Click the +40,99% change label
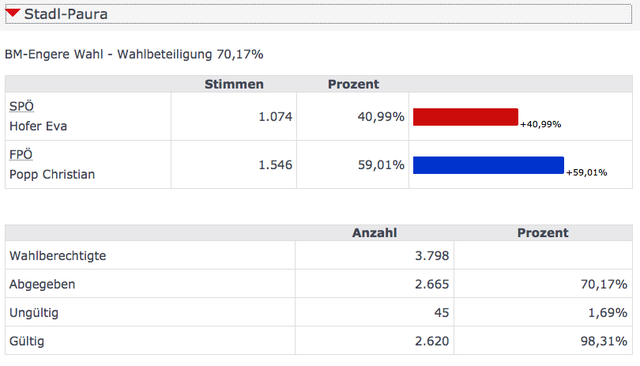 [540, 124]
